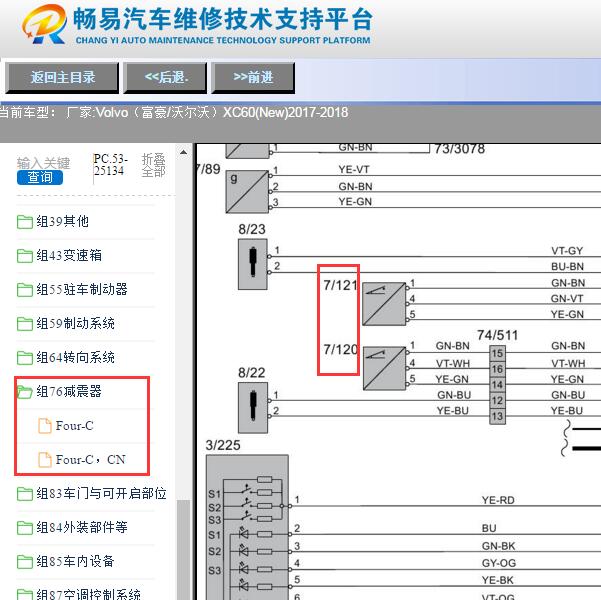Click connector pin 13 on 74/511
601x600 pixels.
[498, 416]
